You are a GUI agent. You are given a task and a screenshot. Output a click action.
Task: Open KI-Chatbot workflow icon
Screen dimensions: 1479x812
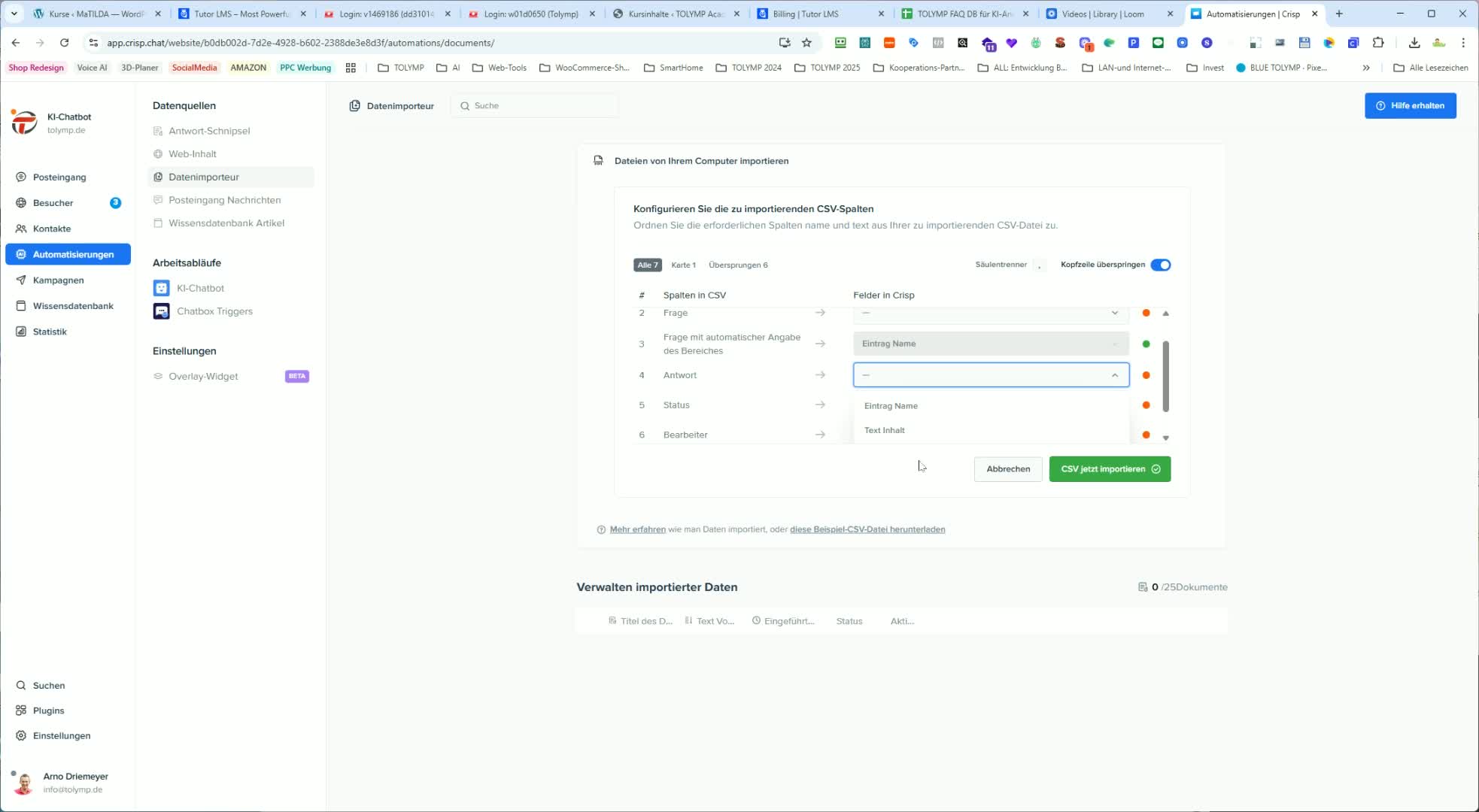(161, 289)
